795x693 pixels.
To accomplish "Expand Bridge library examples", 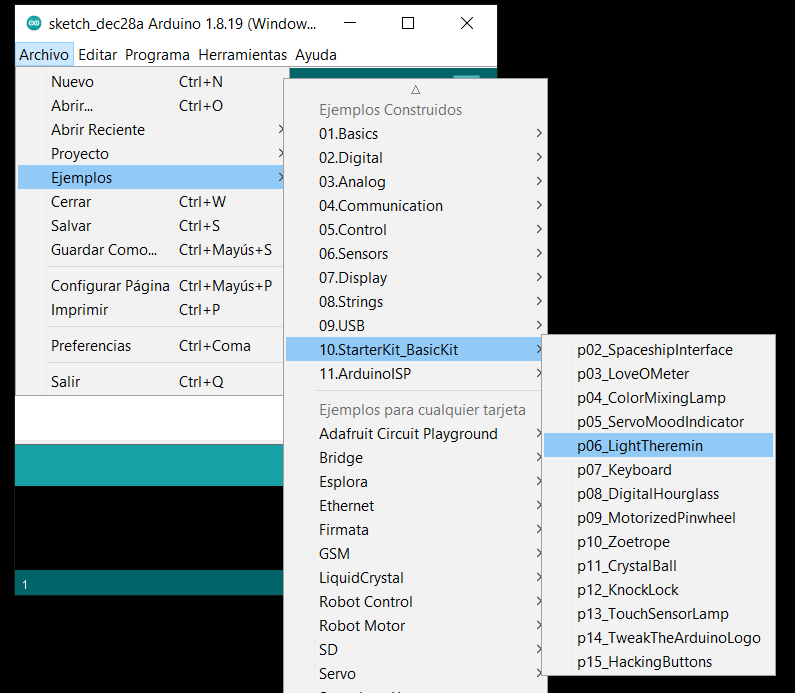I will coord(416,458).
